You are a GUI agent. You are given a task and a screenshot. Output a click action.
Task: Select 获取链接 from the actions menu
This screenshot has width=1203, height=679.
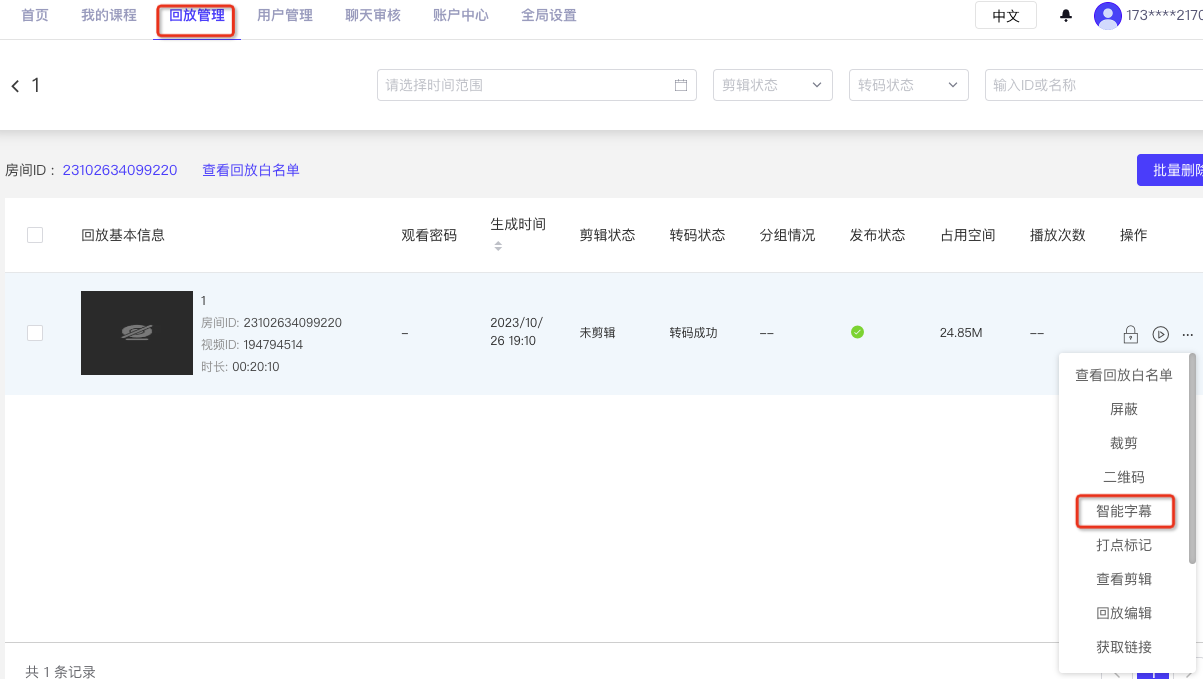(x=1124, y=647)
